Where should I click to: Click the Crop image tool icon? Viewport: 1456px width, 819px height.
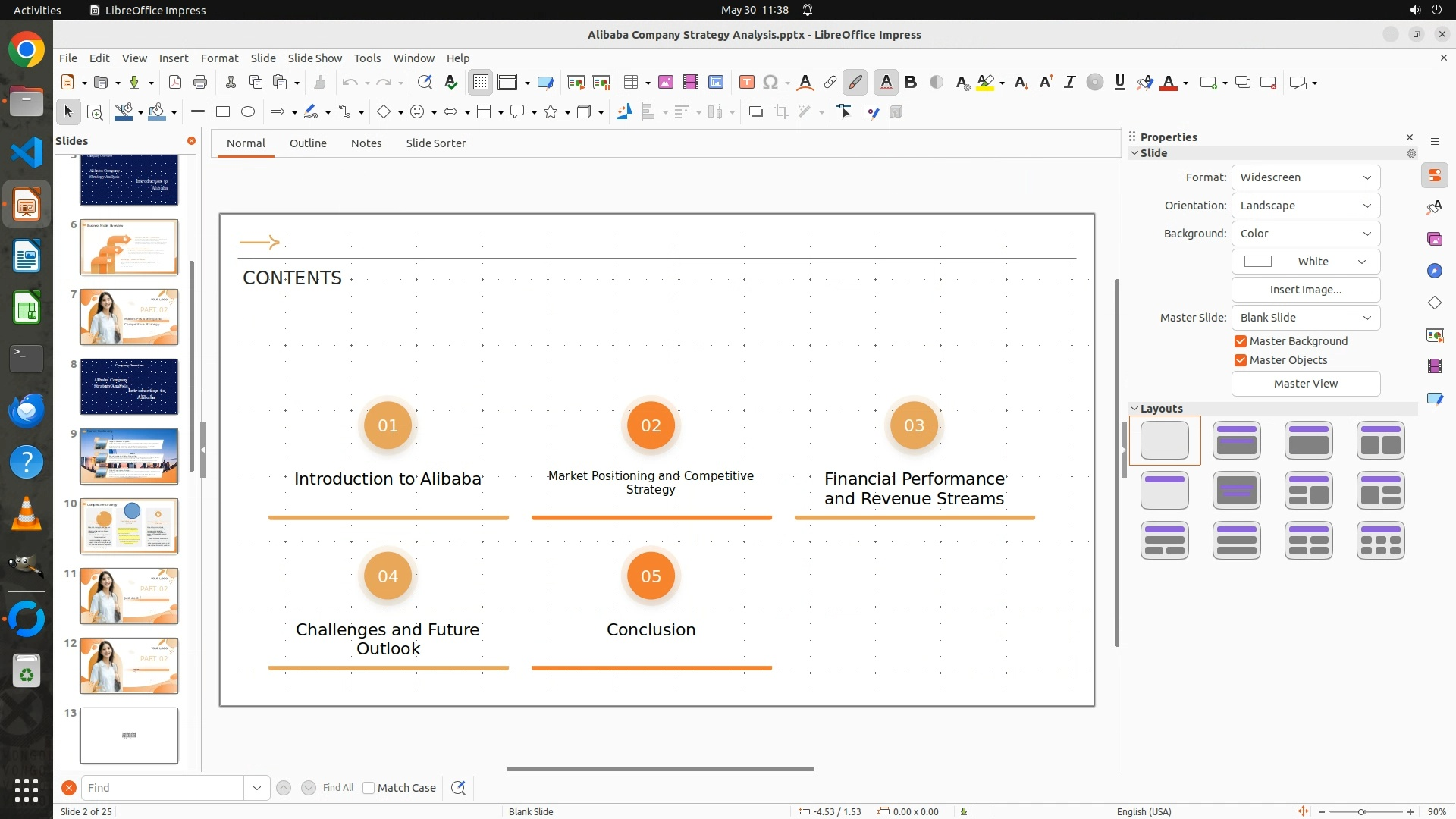pos(781,112)
